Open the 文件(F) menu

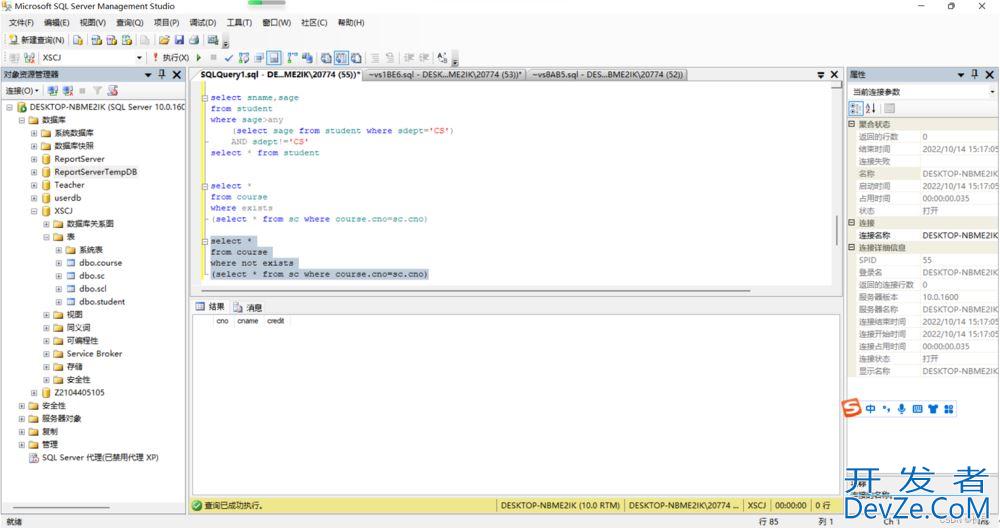click(x=21, y=23)
